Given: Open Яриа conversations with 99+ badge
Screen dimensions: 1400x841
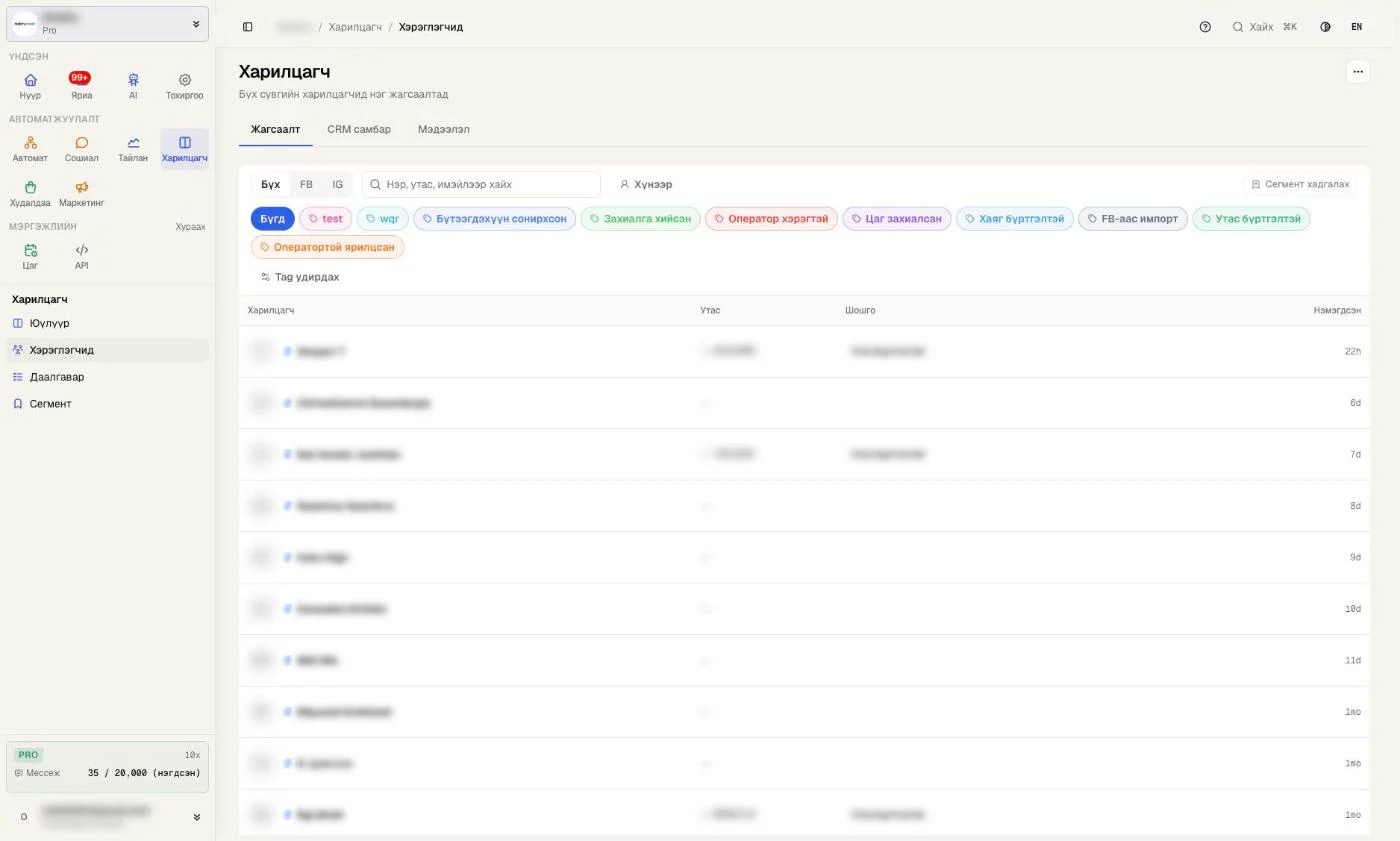Looking at the screenshot, I should [81, 86].
